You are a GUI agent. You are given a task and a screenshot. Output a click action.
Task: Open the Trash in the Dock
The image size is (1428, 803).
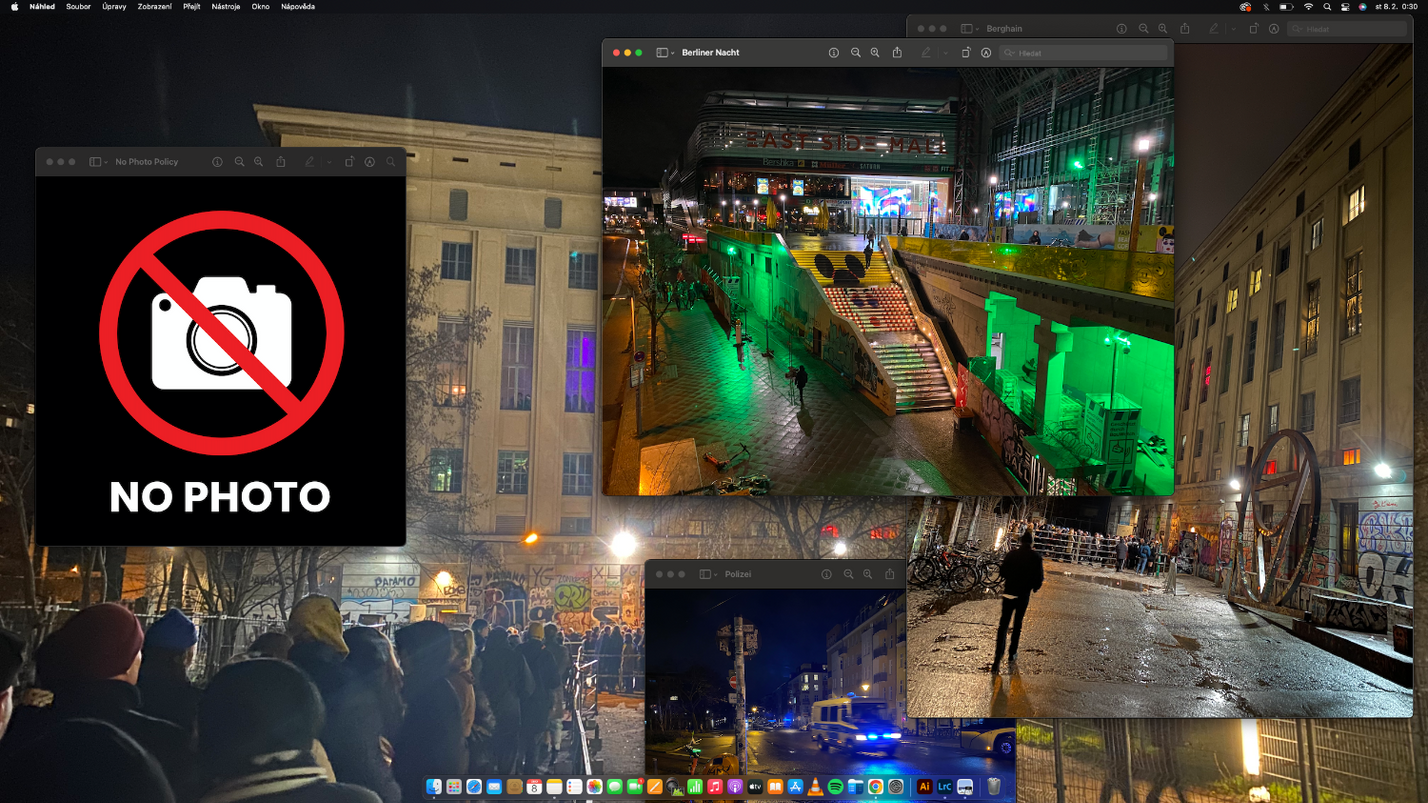point(994,787)
